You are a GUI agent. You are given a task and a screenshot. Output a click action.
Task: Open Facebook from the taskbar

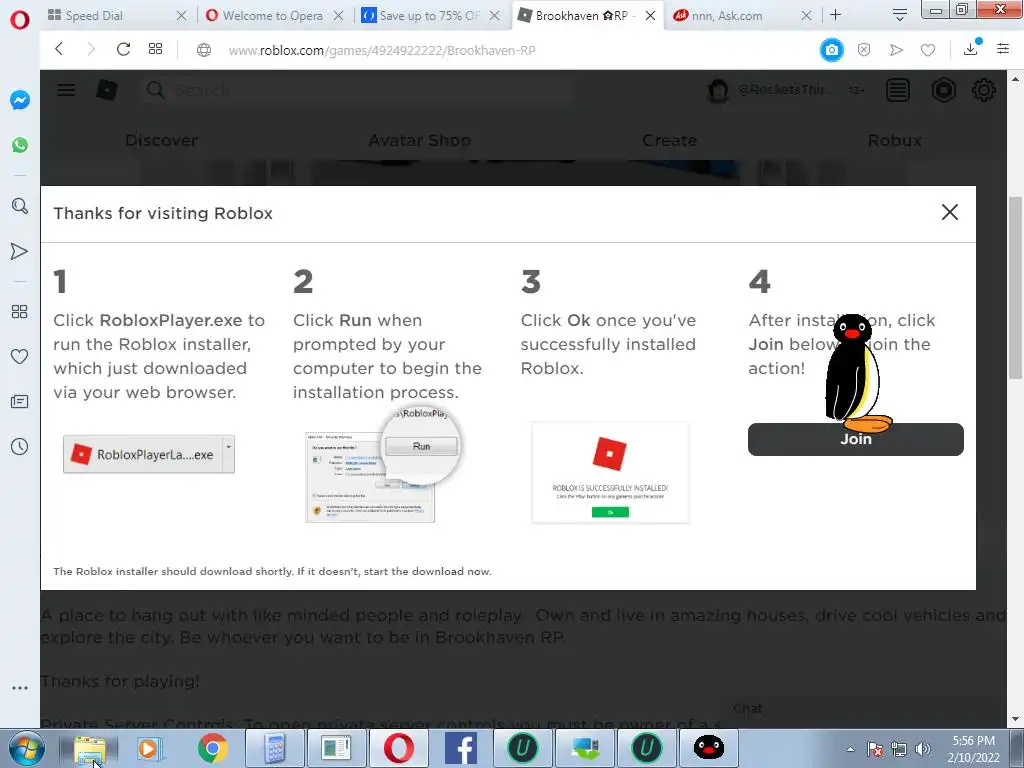460,748
